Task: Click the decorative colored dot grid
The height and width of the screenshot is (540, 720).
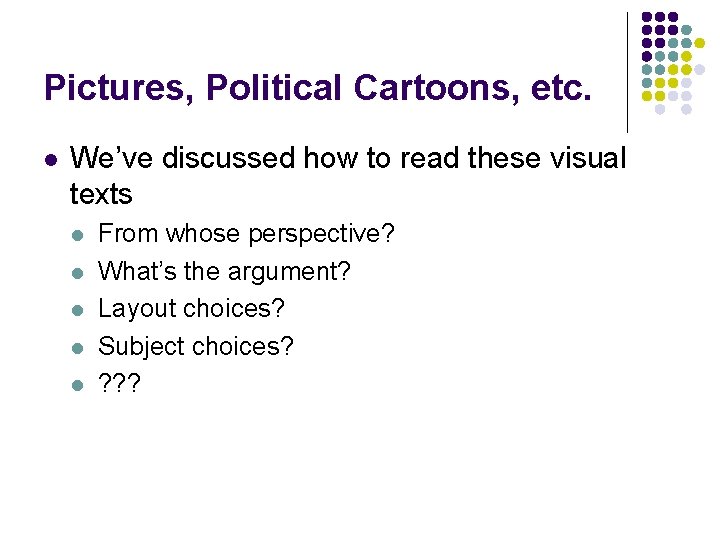Action: (x=673, y=63)
